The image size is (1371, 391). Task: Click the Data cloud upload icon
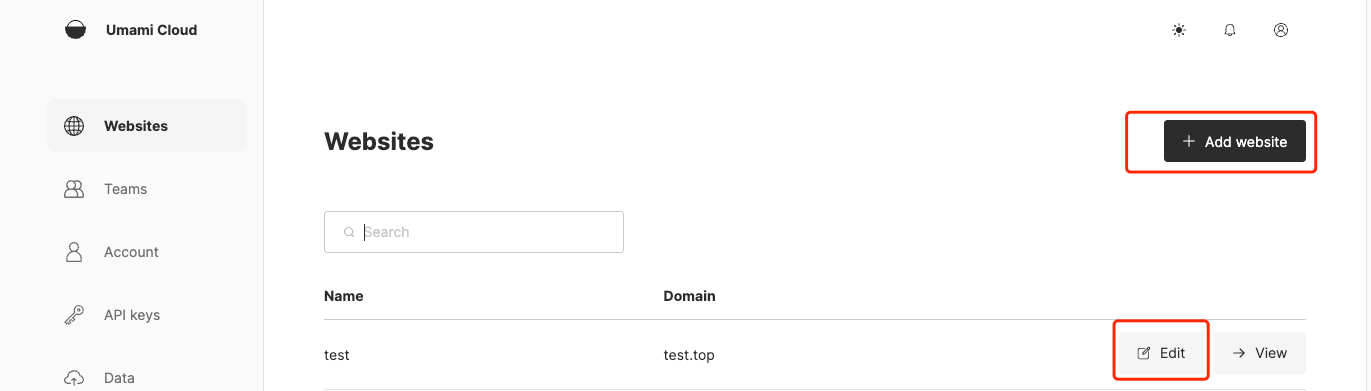tap(74, 378)
